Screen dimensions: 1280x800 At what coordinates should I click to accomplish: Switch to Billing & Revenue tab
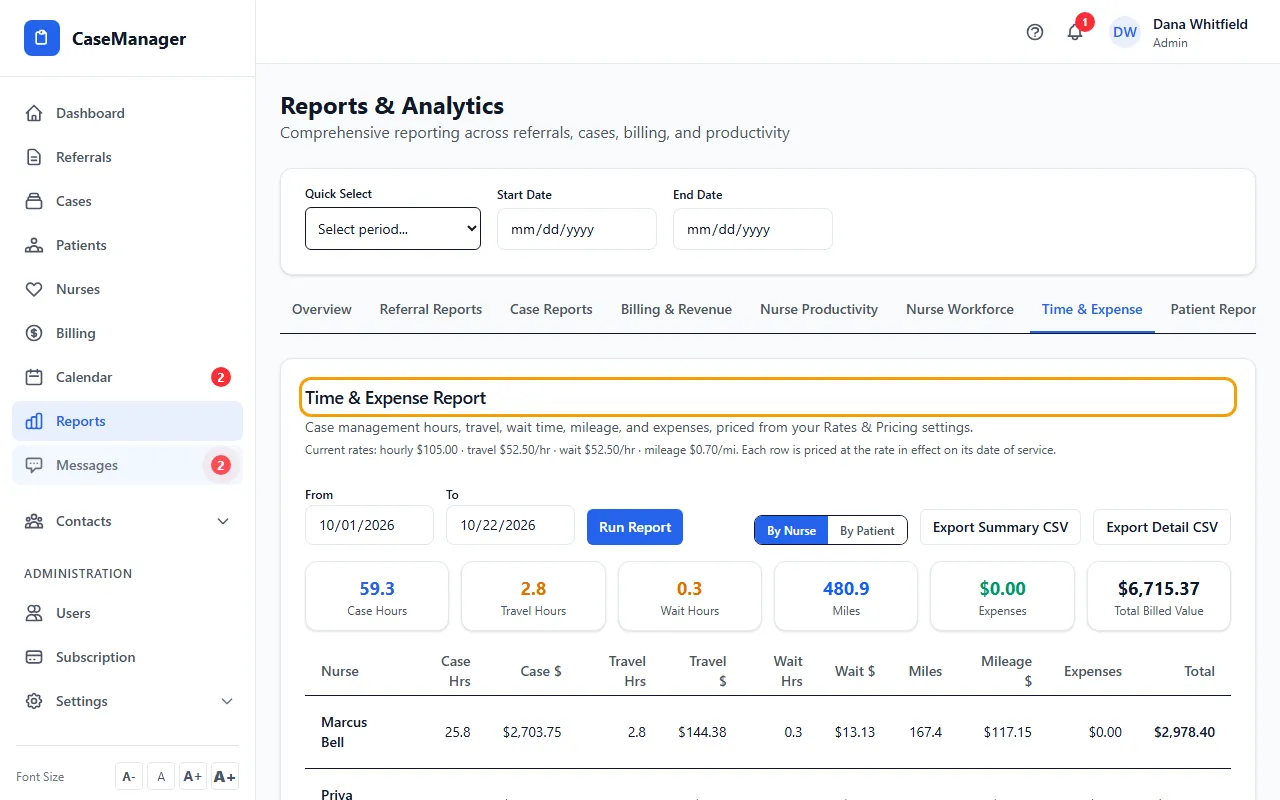[x=676, y=309]
